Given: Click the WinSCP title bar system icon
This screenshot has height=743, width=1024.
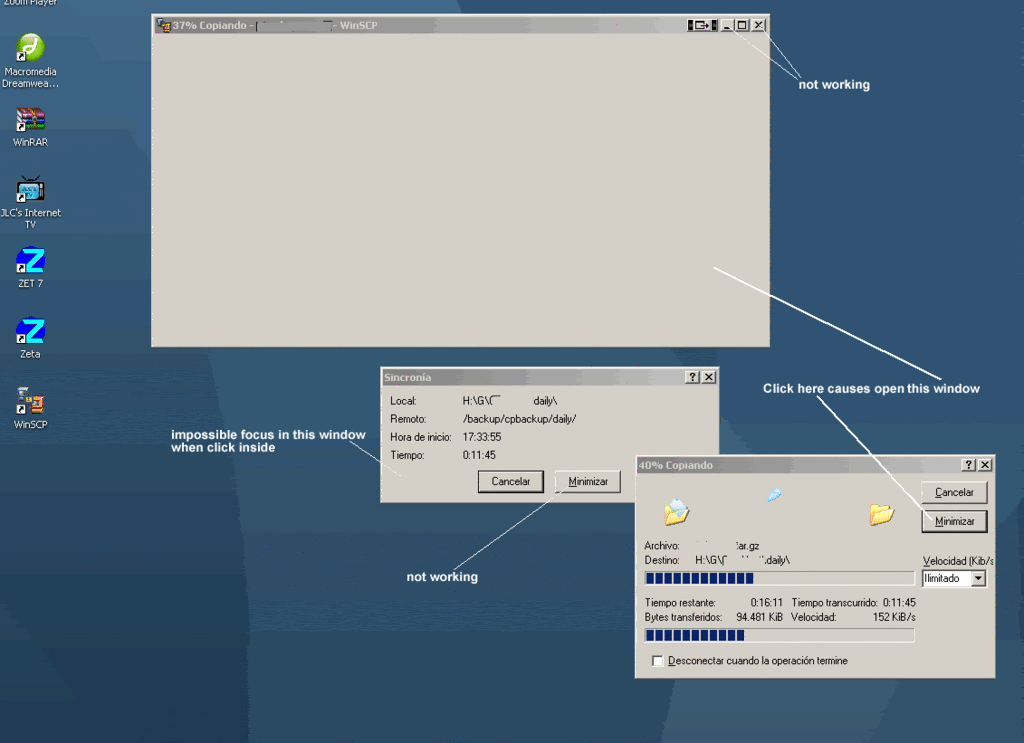Looking at the screenshot, I should [x=163, y=26].
